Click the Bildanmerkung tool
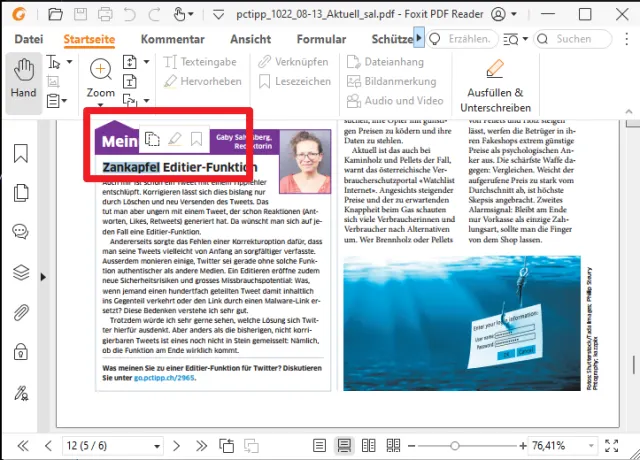 click(391, 81)
